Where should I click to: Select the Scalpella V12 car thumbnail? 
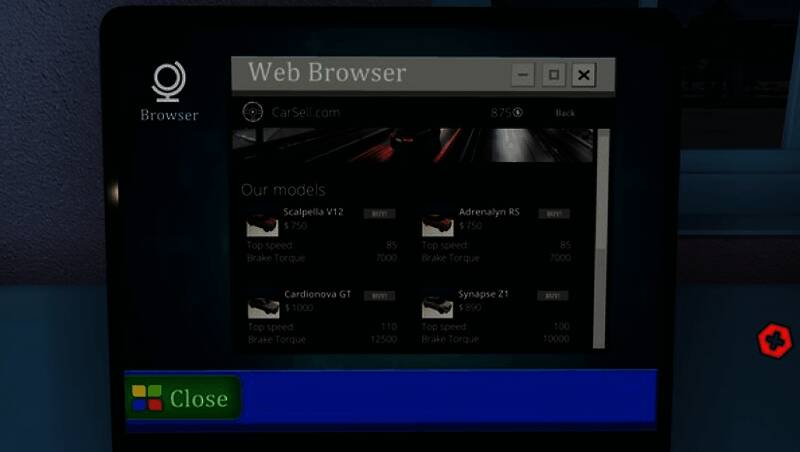tap(263, 225)
